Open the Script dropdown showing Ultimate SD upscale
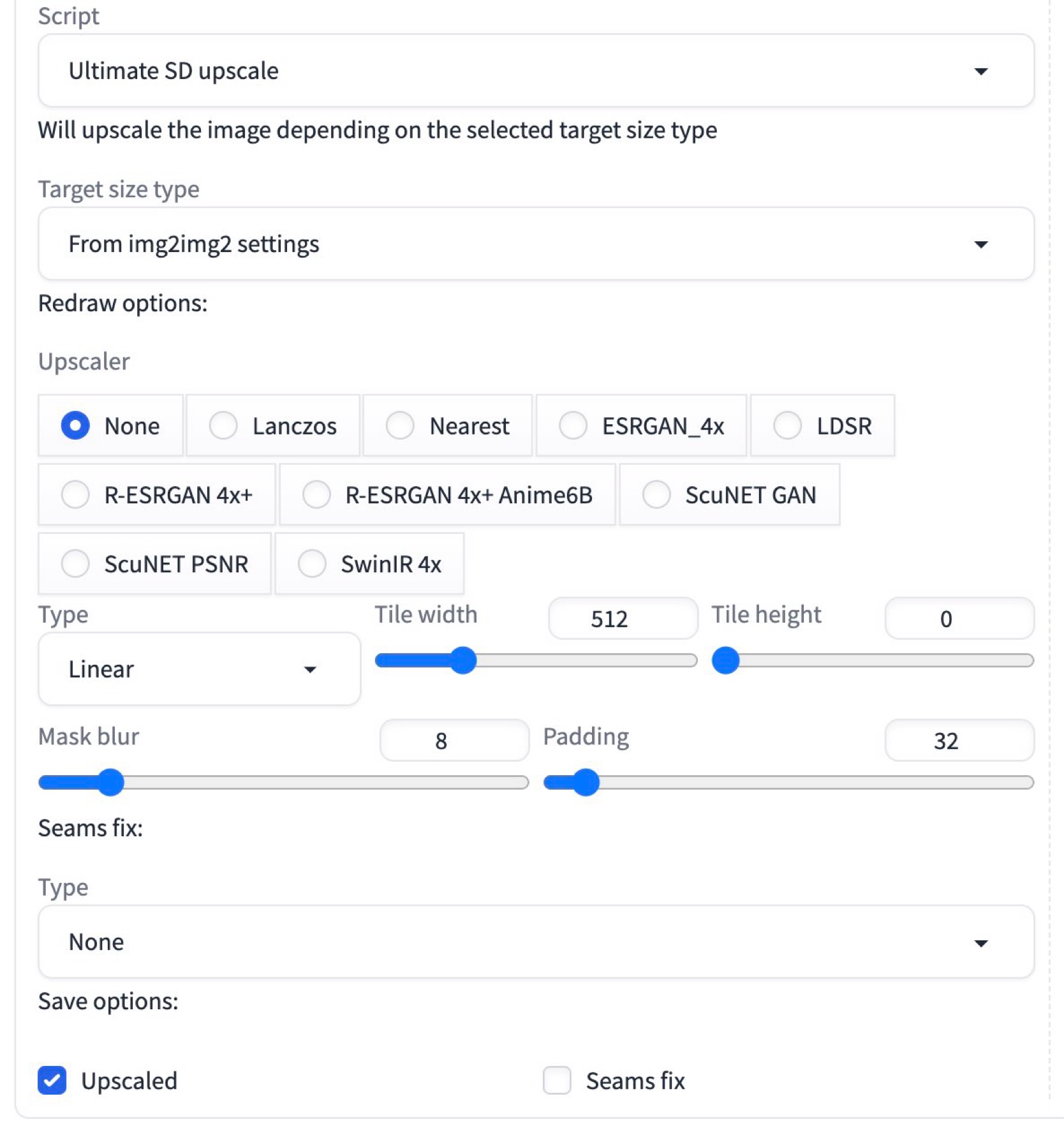 click(535, 71)
